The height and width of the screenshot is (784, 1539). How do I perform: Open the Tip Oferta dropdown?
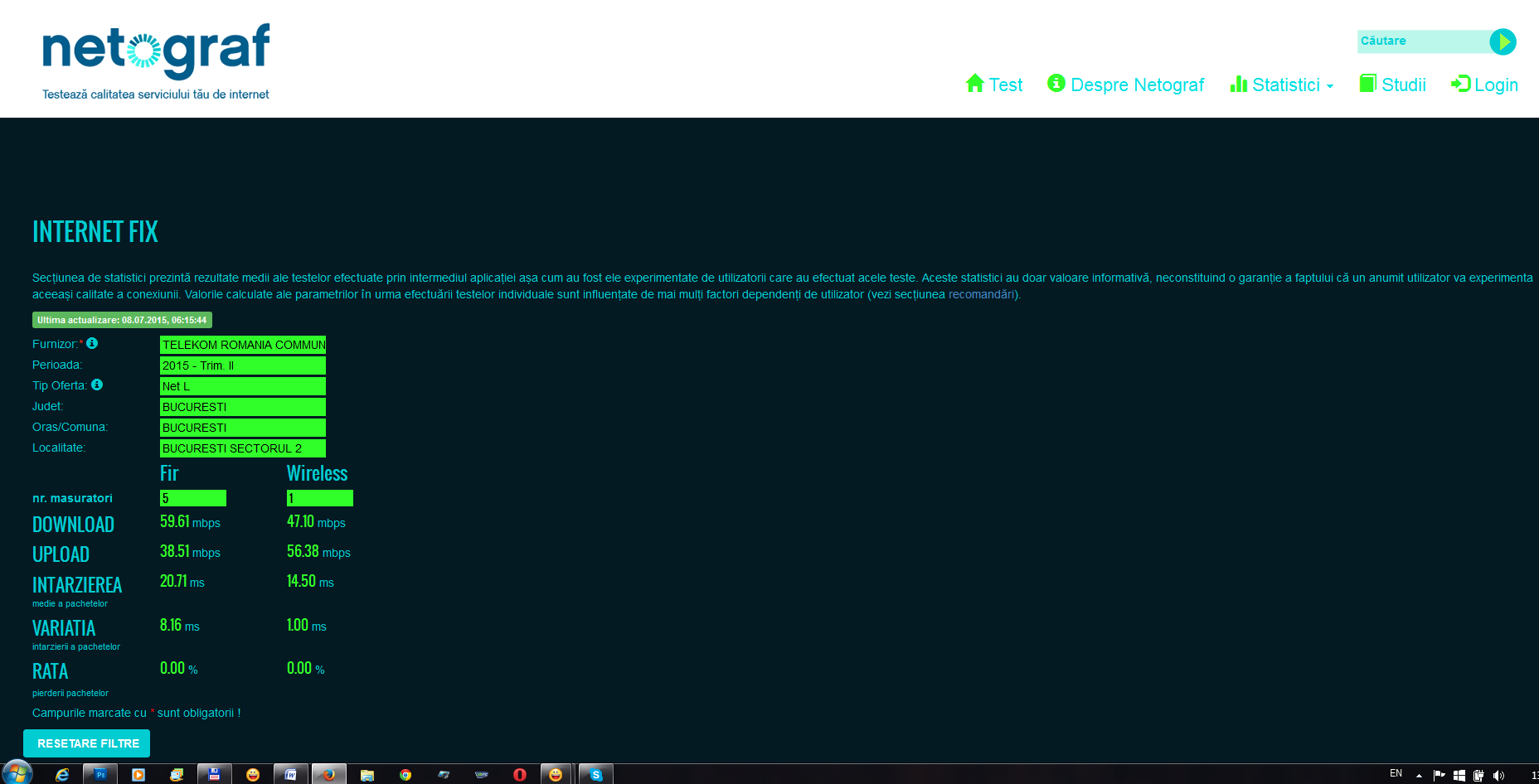242,386
